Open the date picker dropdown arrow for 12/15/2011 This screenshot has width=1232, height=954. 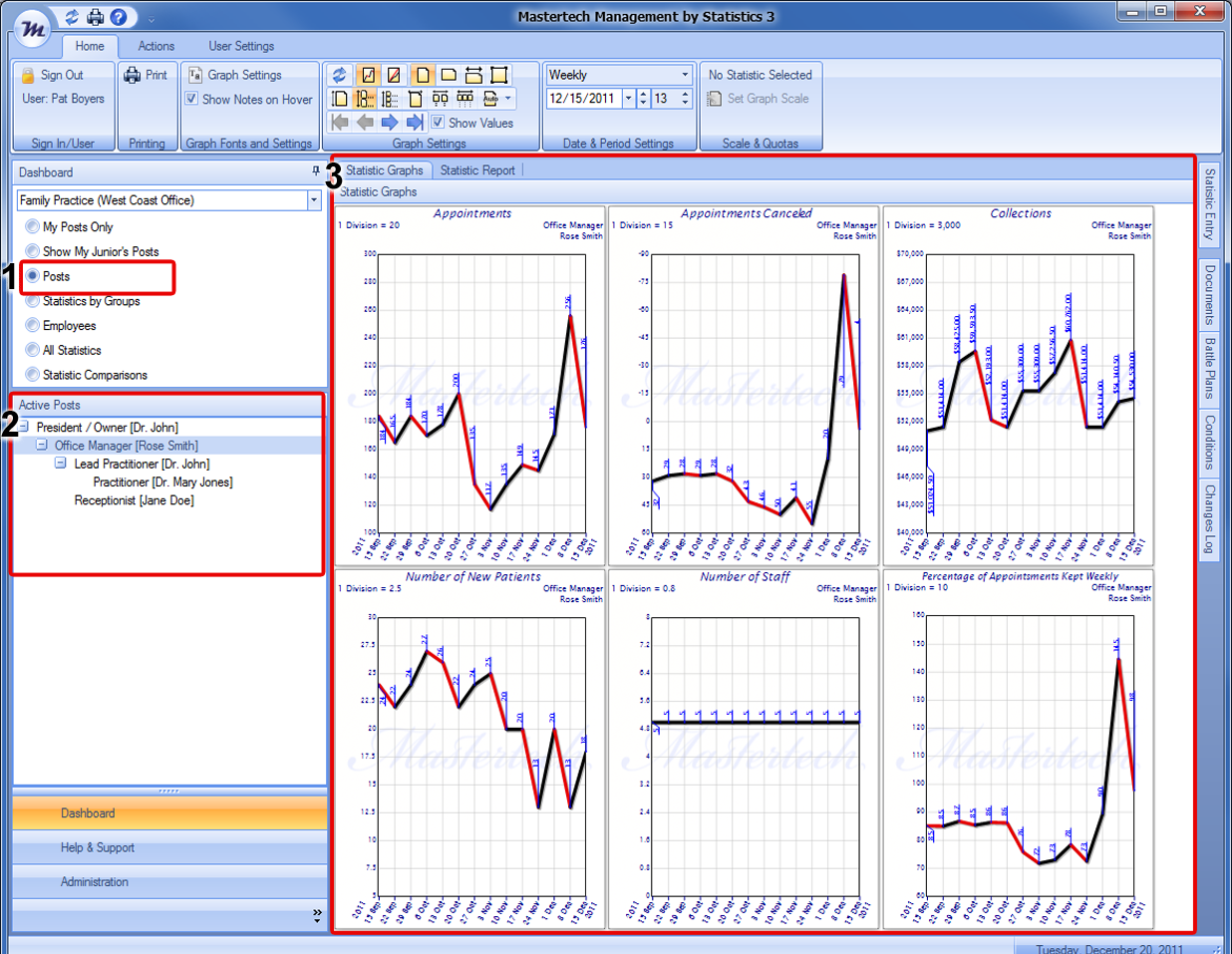(628, 99)
